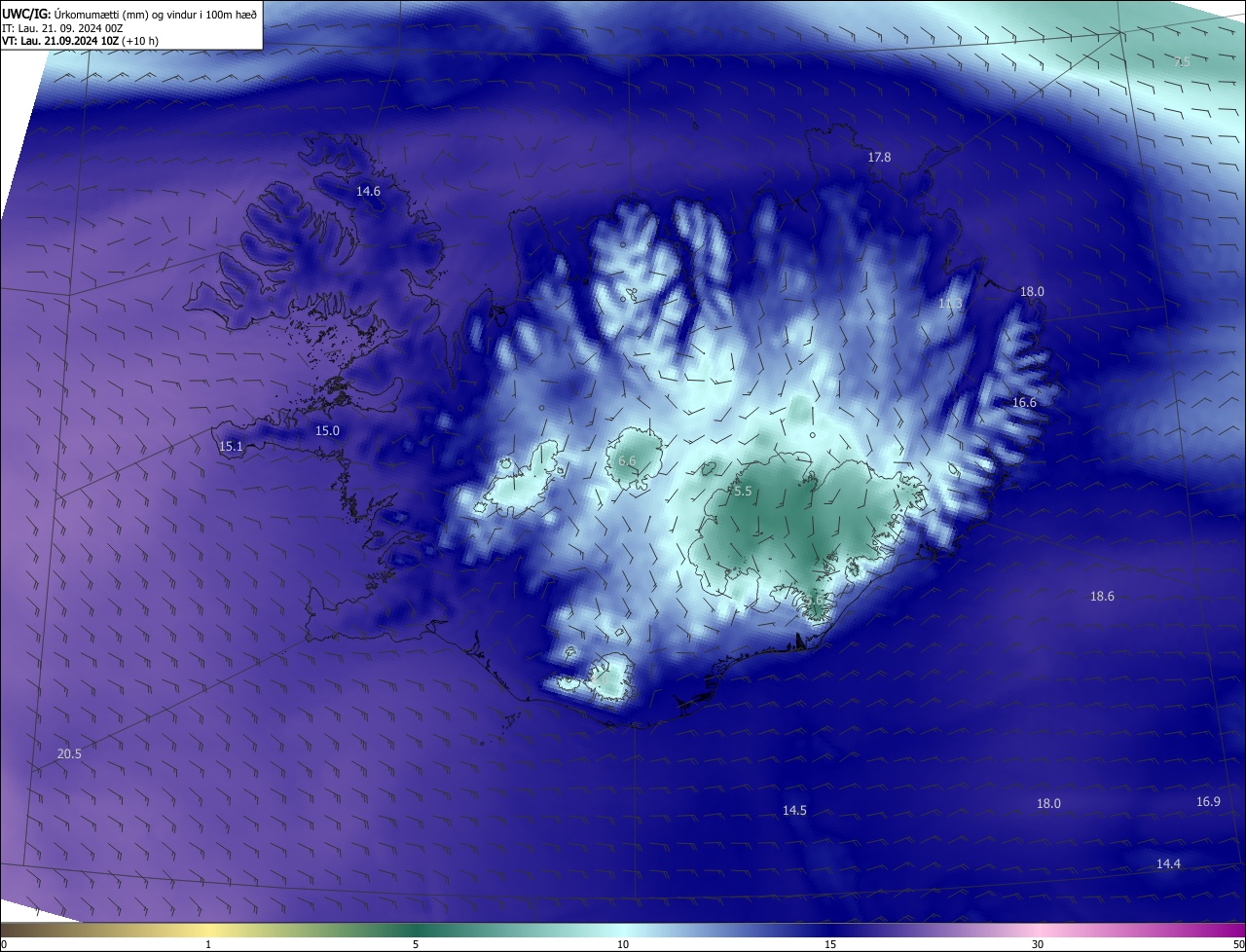Click the '5' tick on the color scale
This screenshot has width=1246, height=952.
point(416,944)
